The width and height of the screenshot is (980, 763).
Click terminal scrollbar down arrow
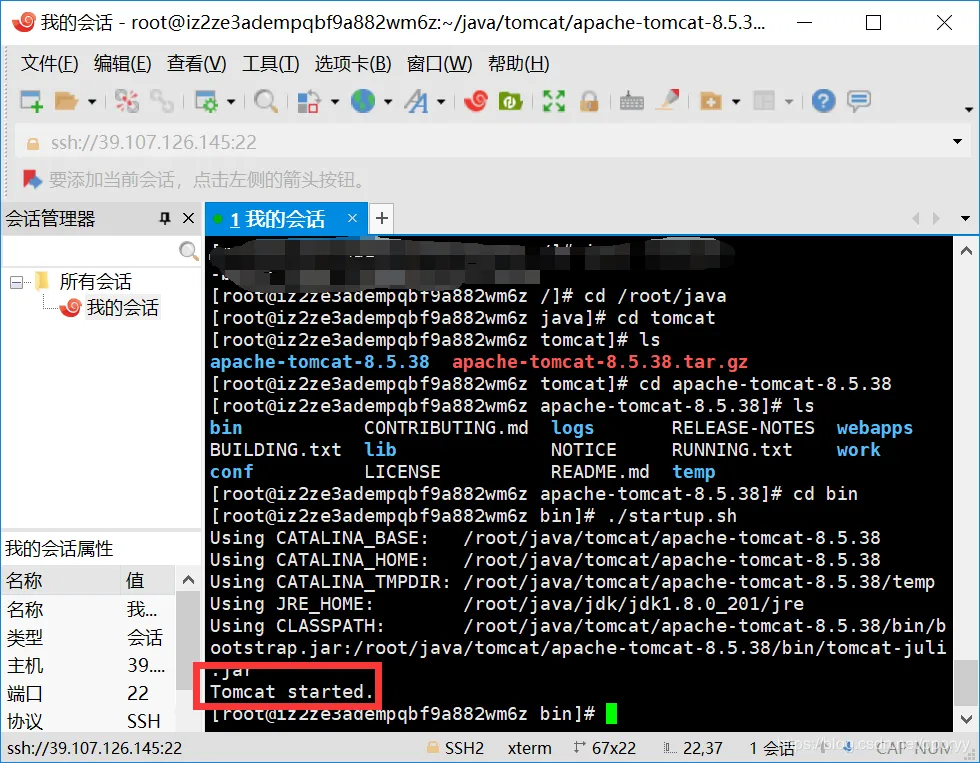click(x=966, y=719)
